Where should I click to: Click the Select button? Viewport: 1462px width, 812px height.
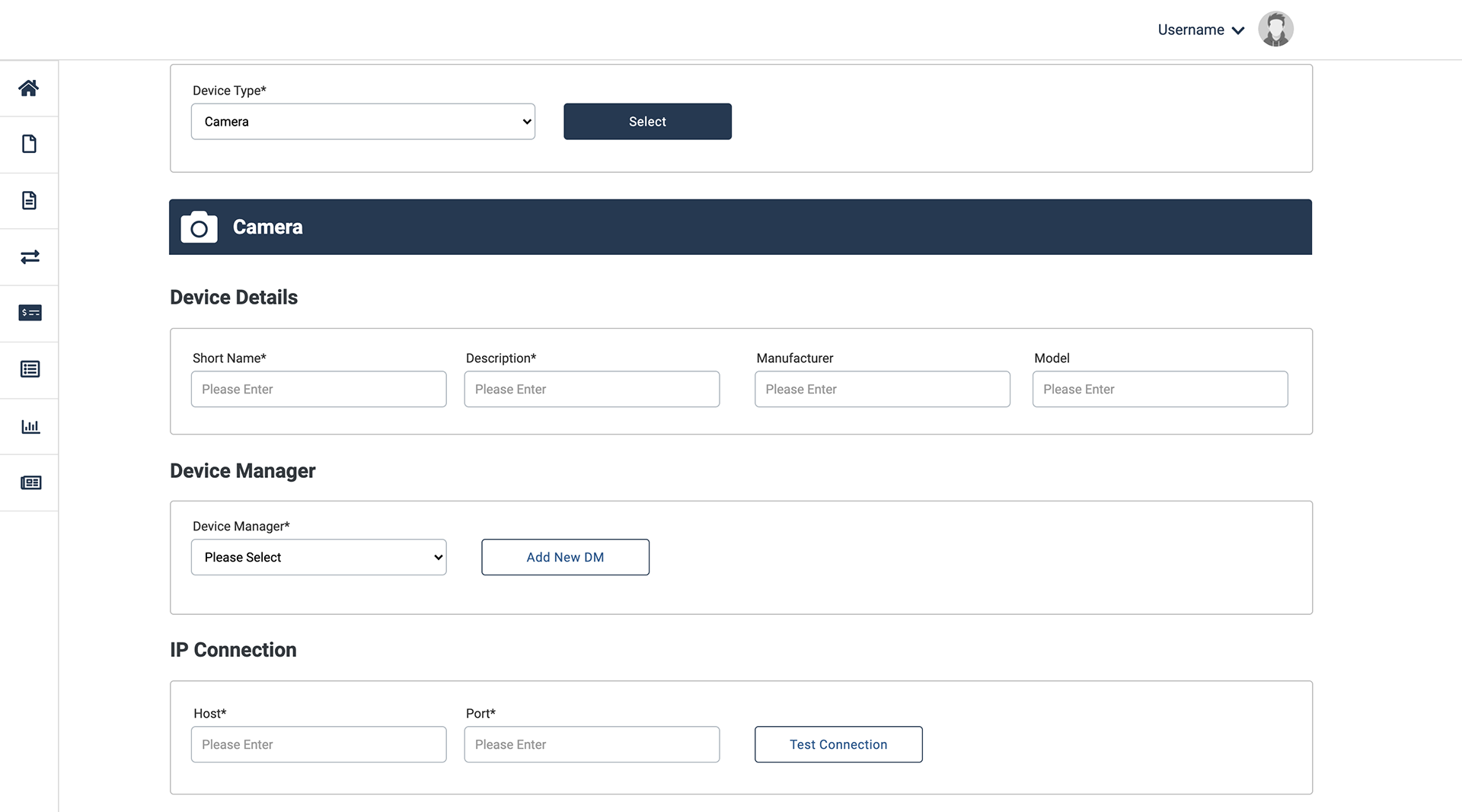click(x=647, y=122)
